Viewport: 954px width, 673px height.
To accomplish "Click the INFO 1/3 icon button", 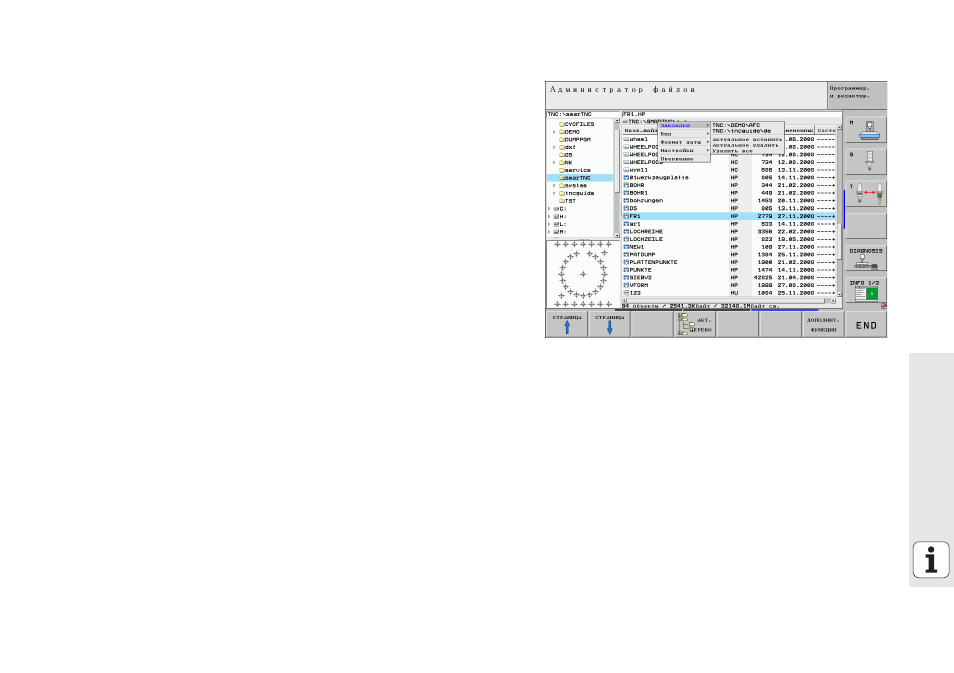I will point(866,291).
